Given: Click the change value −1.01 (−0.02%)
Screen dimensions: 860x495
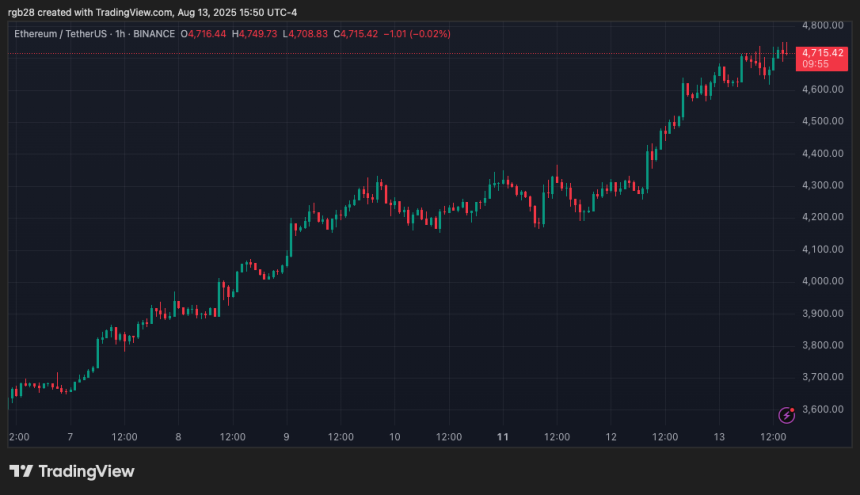Looking at the screenshot, I should click(417, 34).
